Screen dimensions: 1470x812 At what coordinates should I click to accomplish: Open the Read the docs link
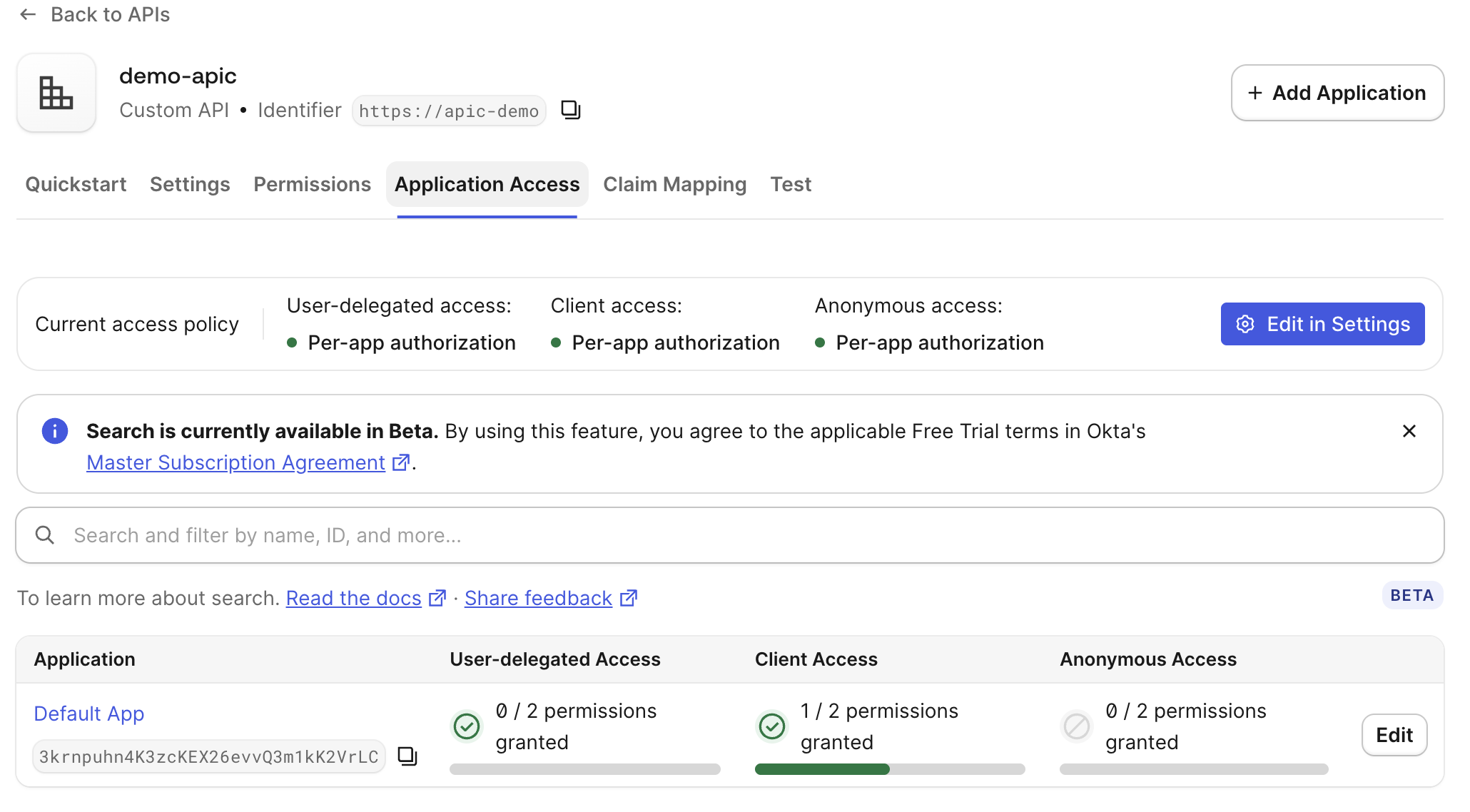(353, 598)
